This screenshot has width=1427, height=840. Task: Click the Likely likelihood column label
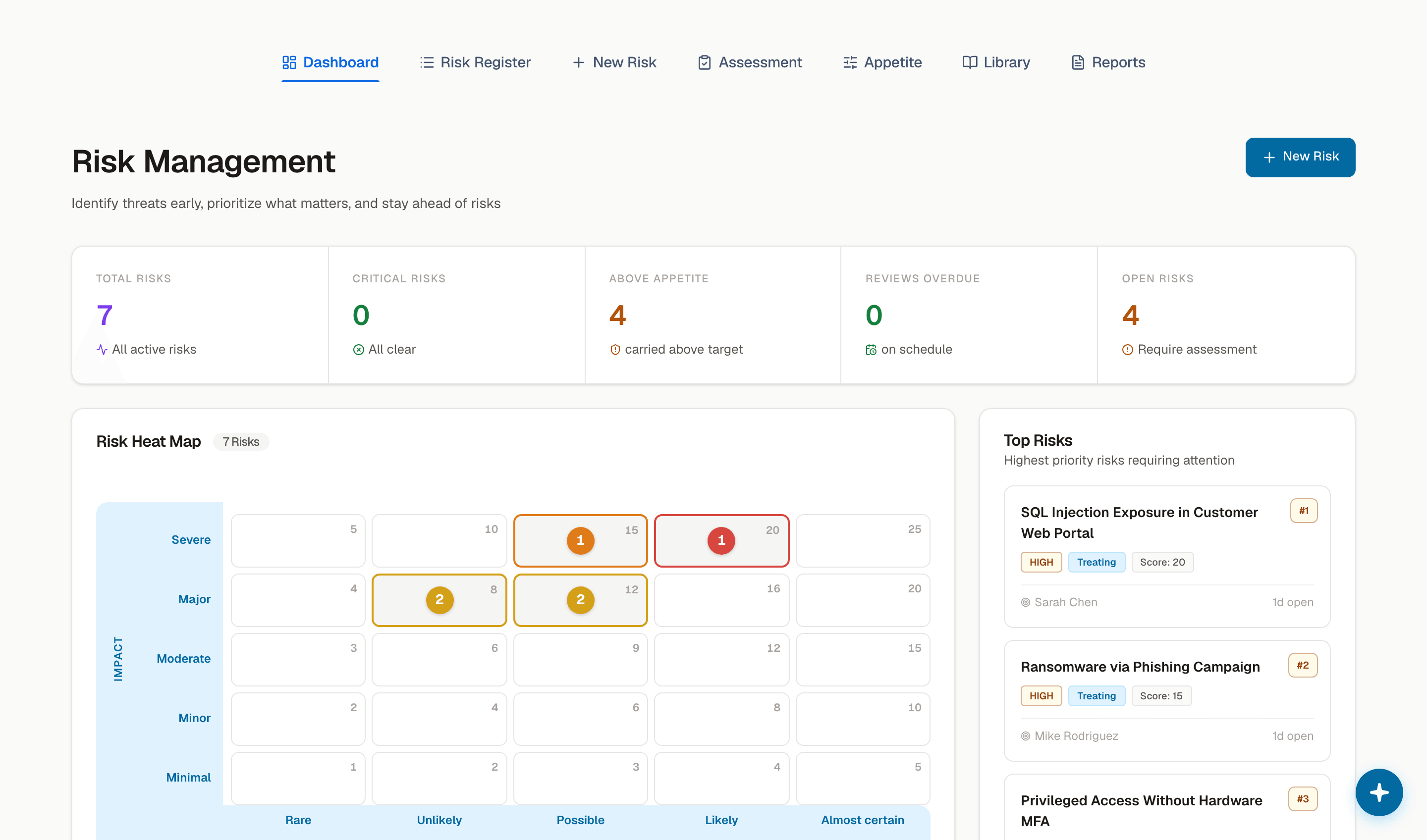tap(721, 820)
